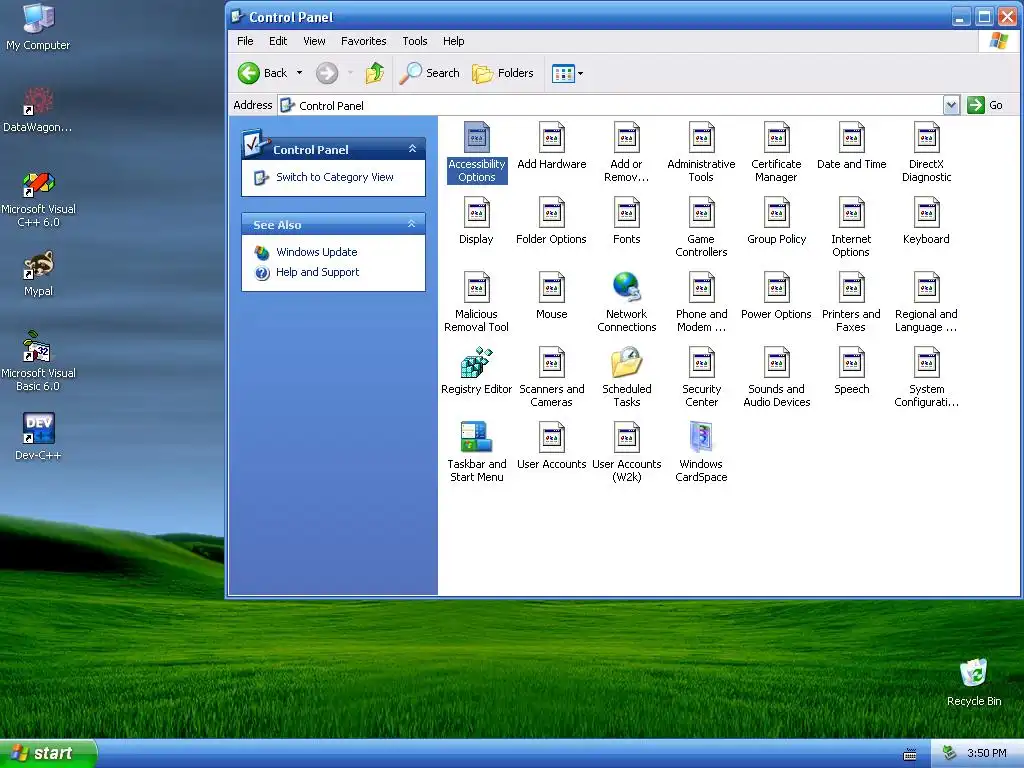Expand the Back history dropdown arrow
Screen dimensions: 1024x768
(299, 73)
